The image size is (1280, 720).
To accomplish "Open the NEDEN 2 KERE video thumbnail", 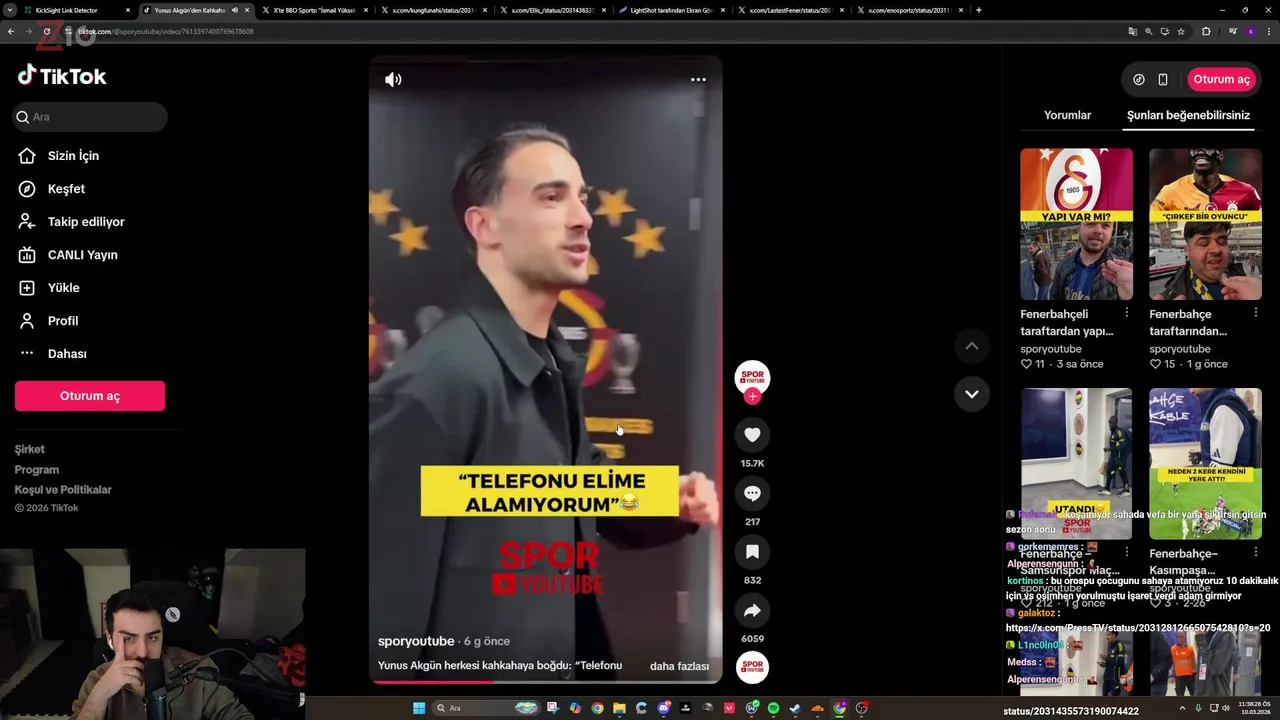I will [x=1205, y=464].
